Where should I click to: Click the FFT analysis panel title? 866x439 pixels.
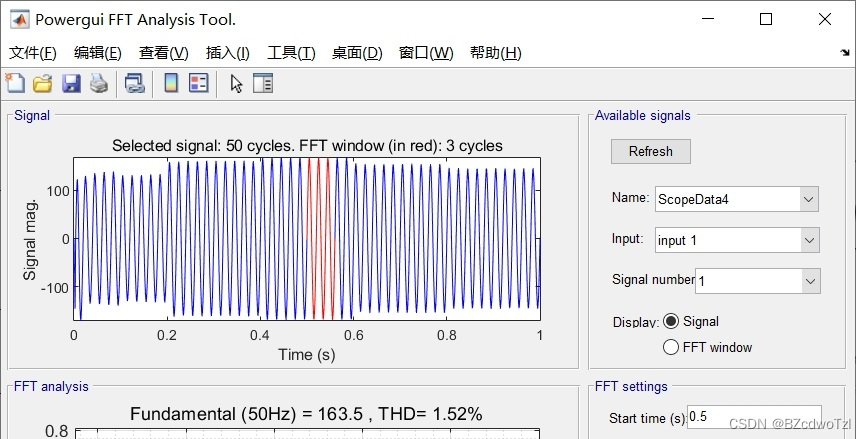point(51,387)
